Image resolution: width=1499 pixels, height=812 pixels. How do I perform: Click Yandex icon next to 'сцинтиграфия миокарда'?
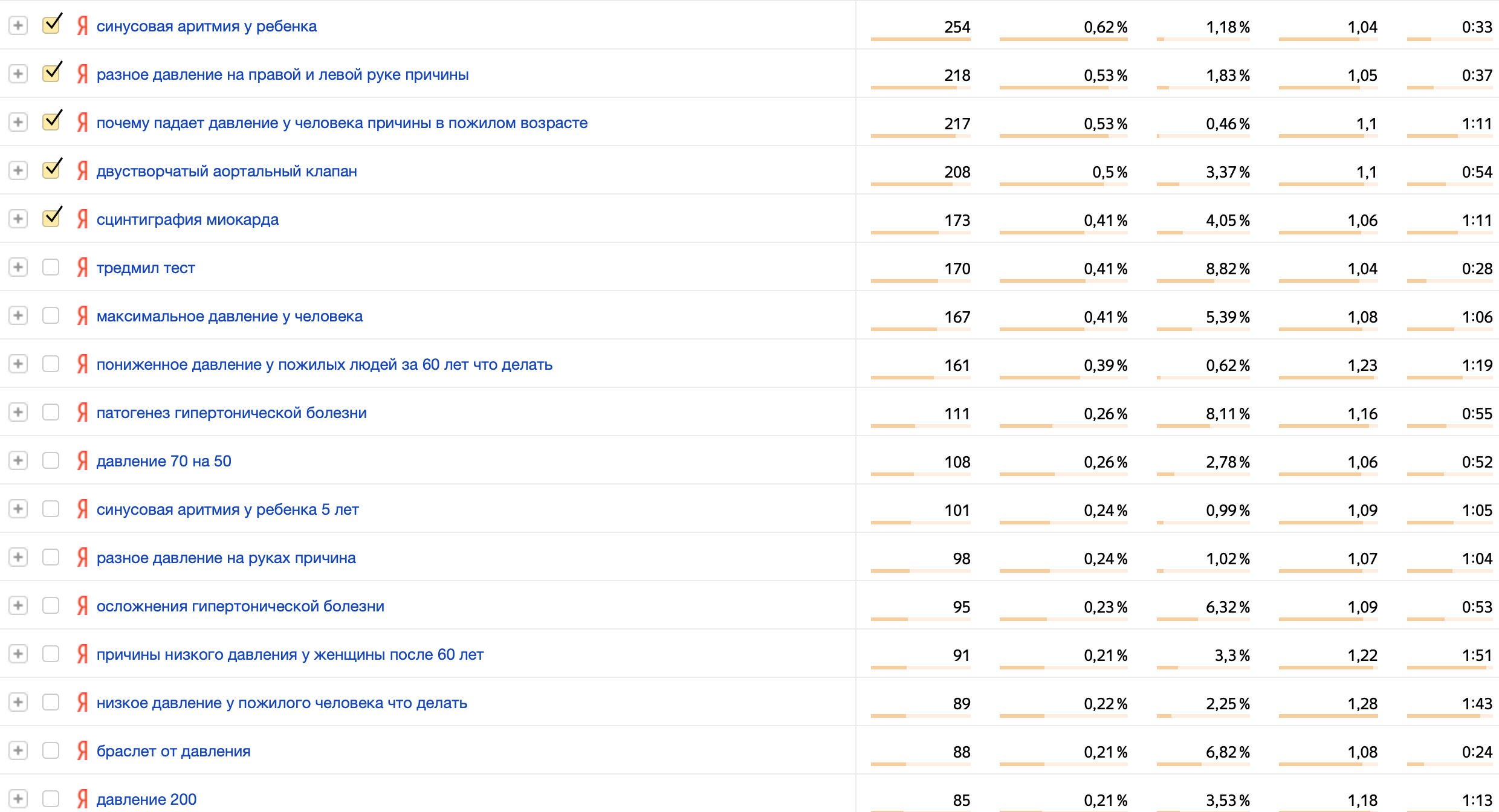click(x=83, y=219)
